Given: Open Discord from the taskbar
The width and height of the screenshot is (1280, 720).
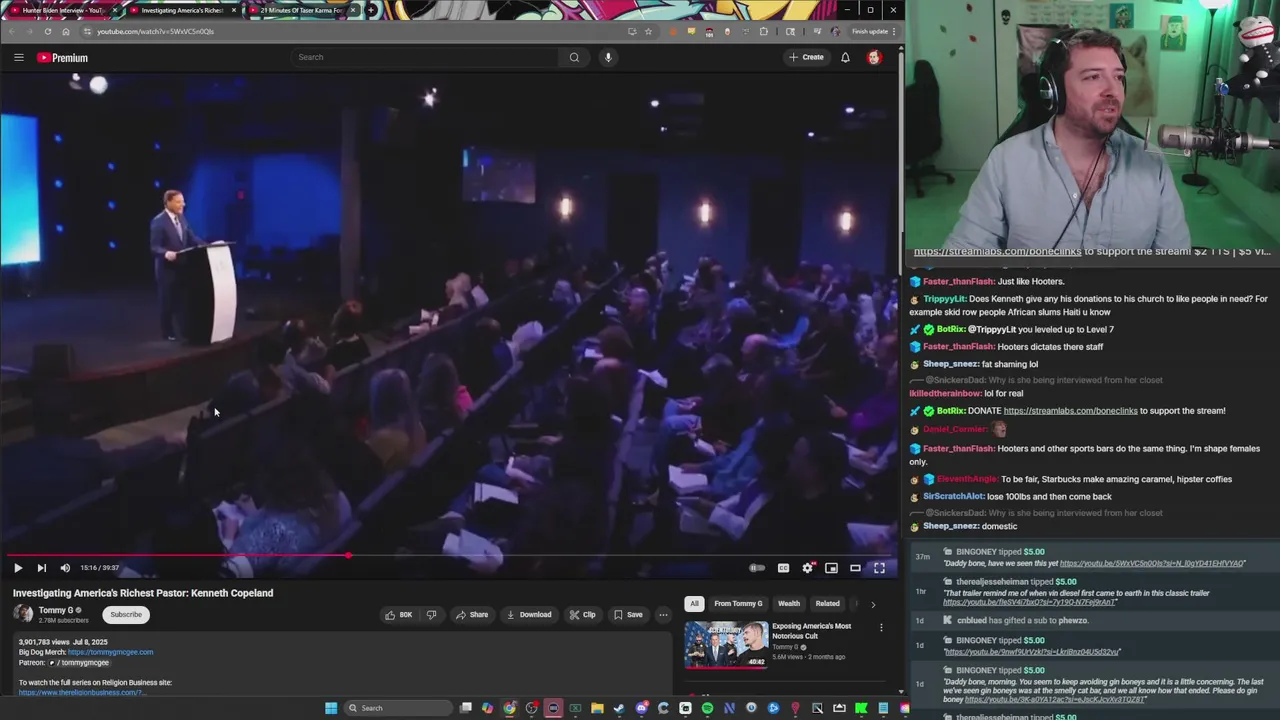Looking at the screenshot, I should click(642, 708).
